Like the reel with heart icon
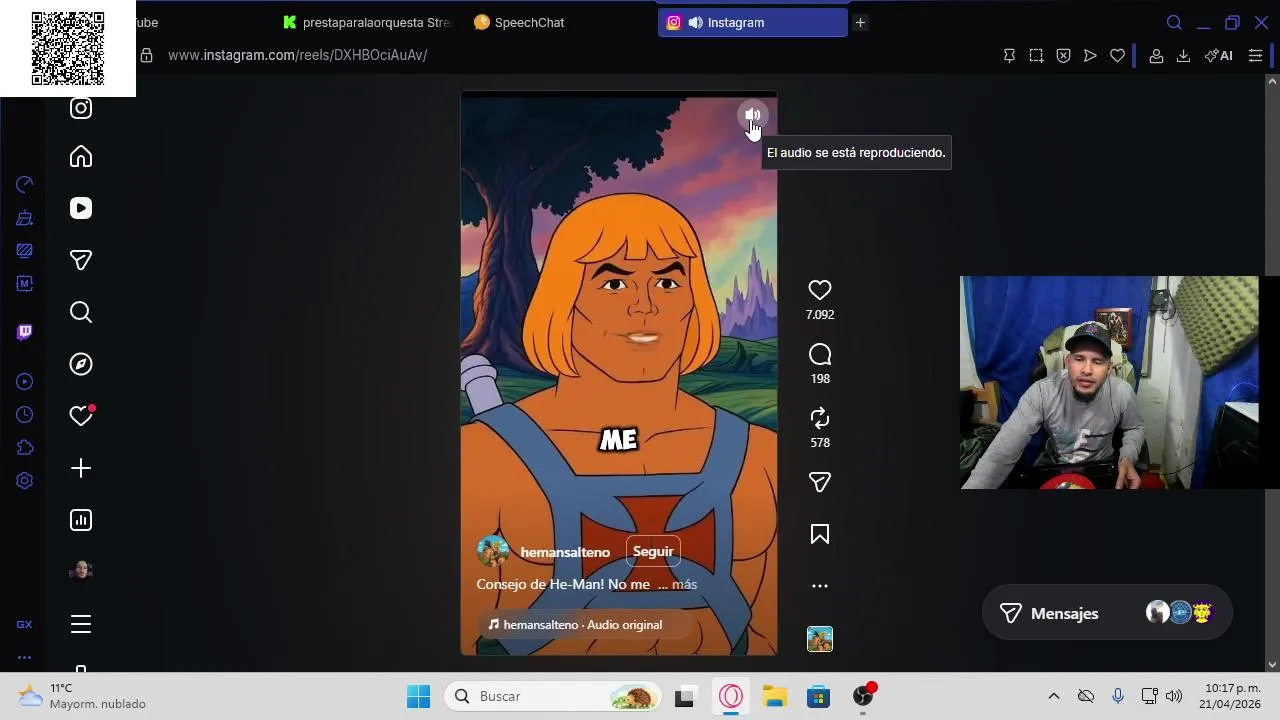This screenshot has height=720, width=1280. (820, 290)
